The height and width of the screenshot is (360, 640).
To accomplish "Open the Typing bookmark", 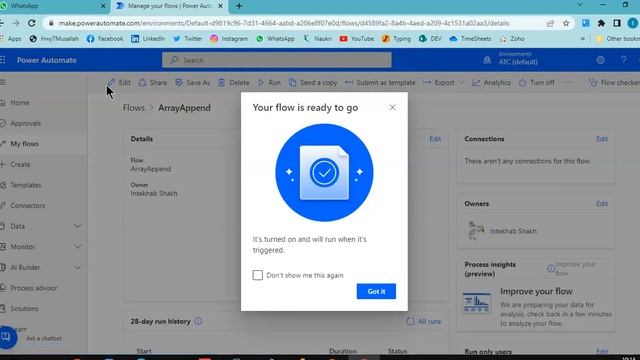I will 396,39.
